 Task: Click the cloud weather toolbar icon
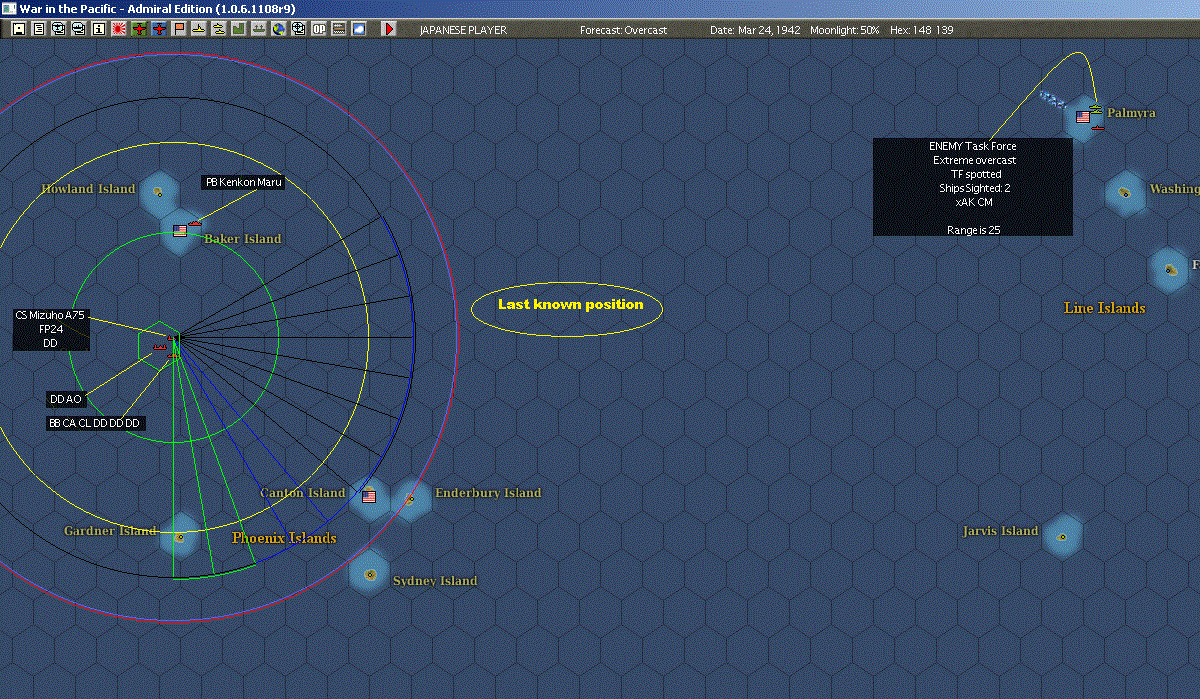pyautogui.click(x=359, y=29)
